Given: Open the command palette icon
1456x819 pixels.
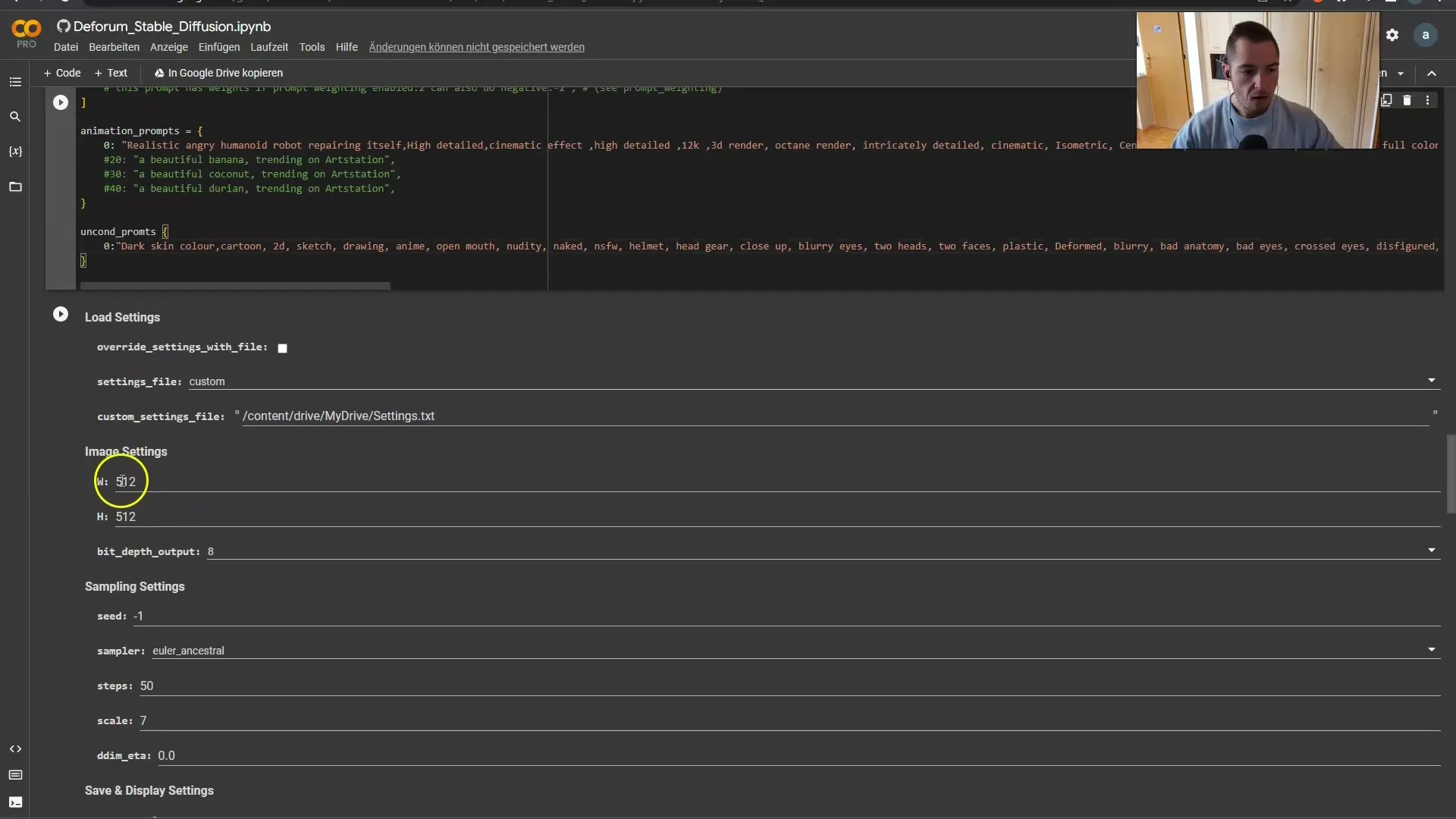Looking at the screenshot, I should coord(15,775).
